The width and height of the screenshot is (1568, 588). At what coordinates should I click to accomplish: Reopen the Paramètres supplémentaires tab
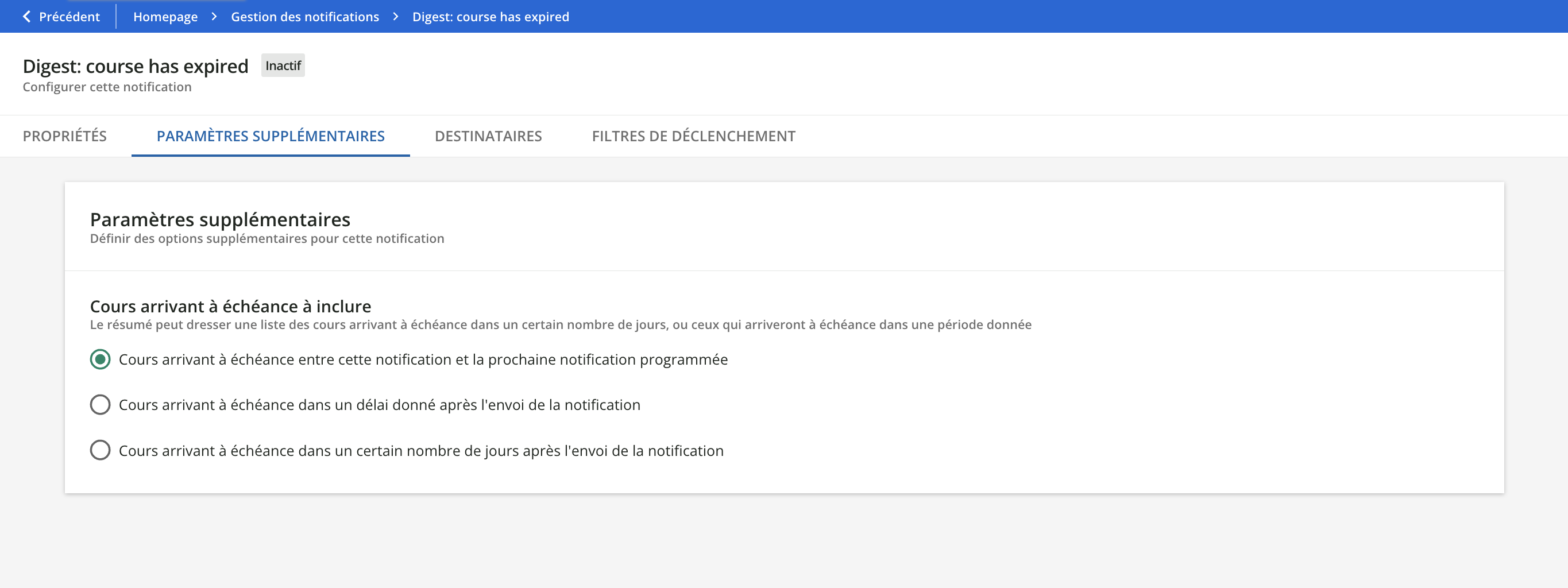point(271,136)
